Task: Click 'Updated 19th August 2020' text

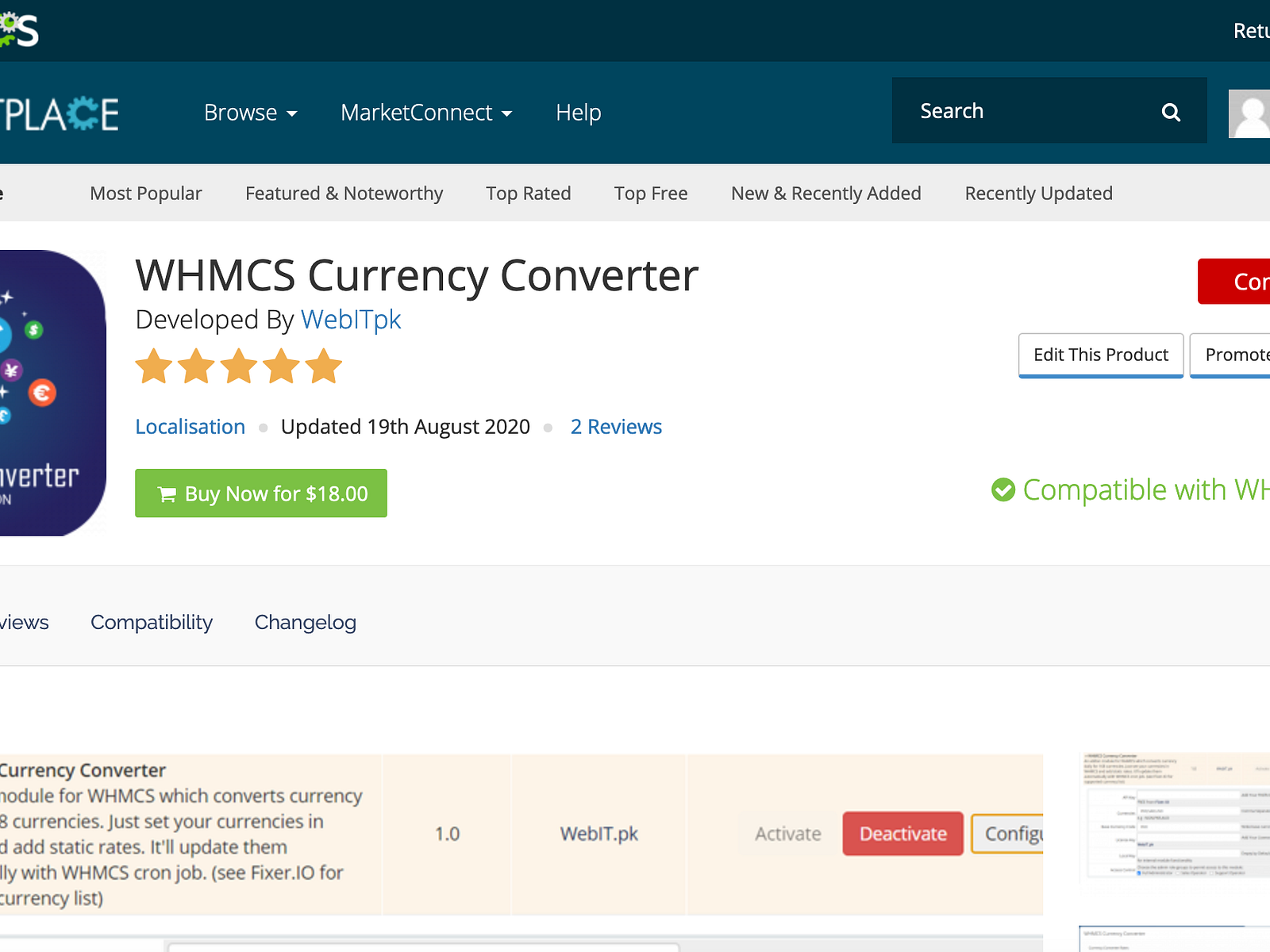Action: click(x=406, y=427)
